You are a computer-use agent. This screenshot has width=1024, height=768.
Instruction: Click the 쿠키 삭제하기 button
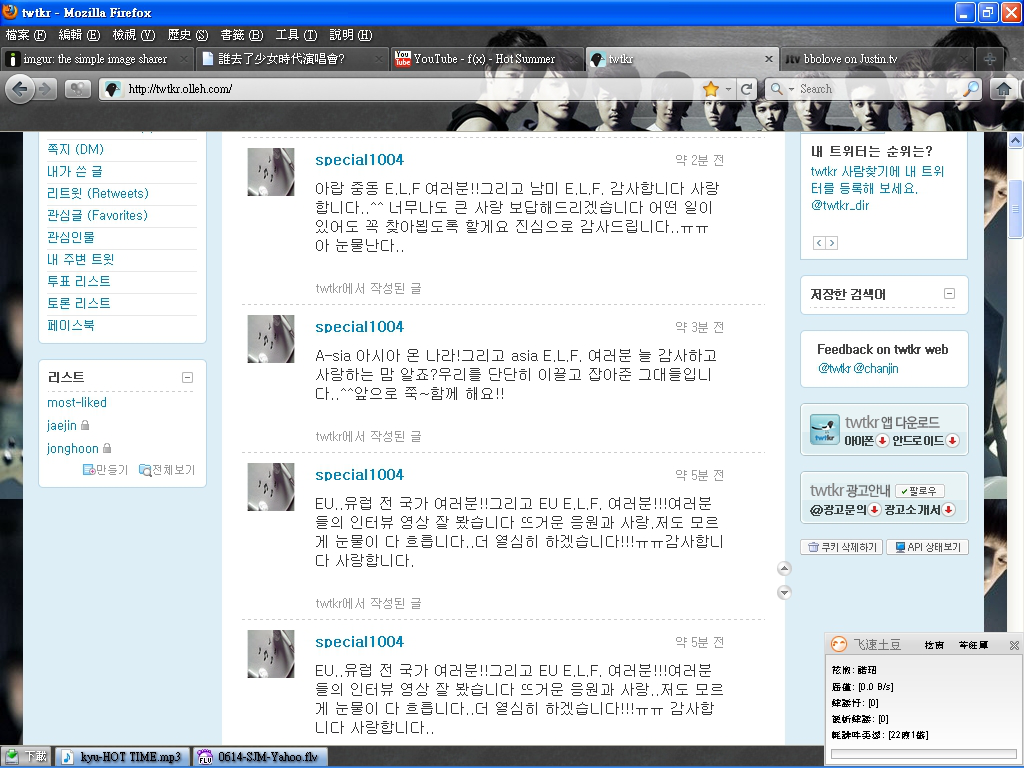842,547
